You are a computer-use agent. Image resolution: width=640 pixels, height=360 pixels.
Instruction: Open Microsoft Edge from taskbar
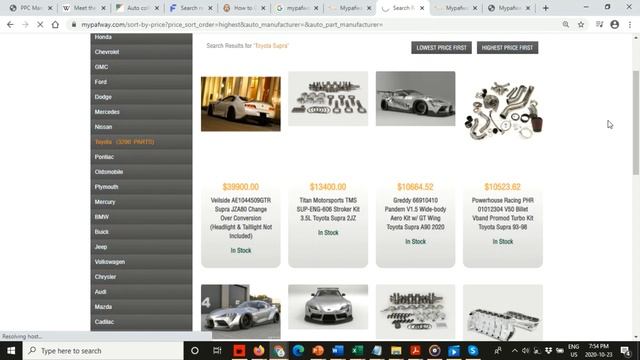[x=298, y=351]
